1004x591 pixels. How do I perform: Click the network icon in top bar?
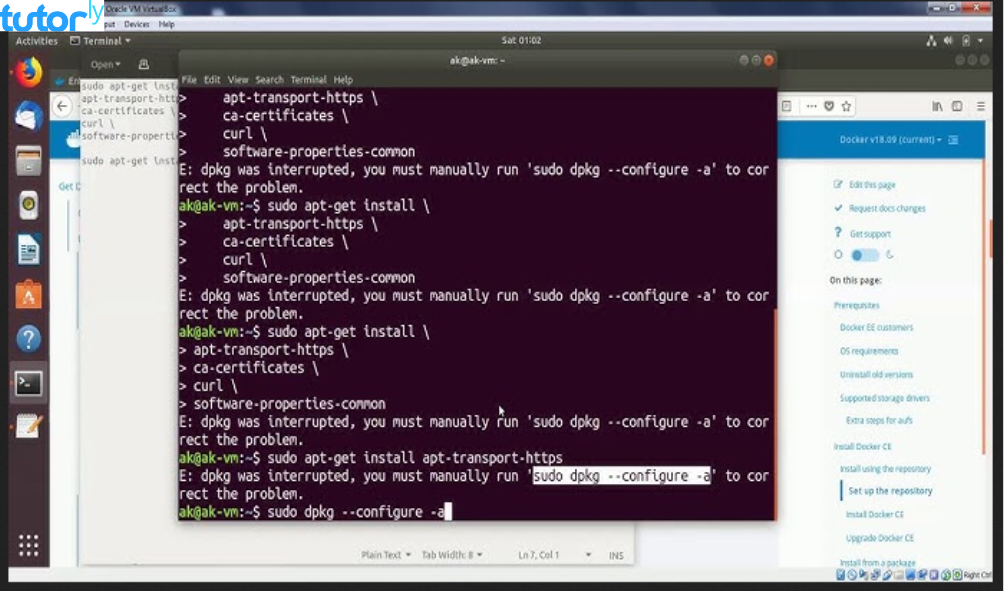[932, 41]
